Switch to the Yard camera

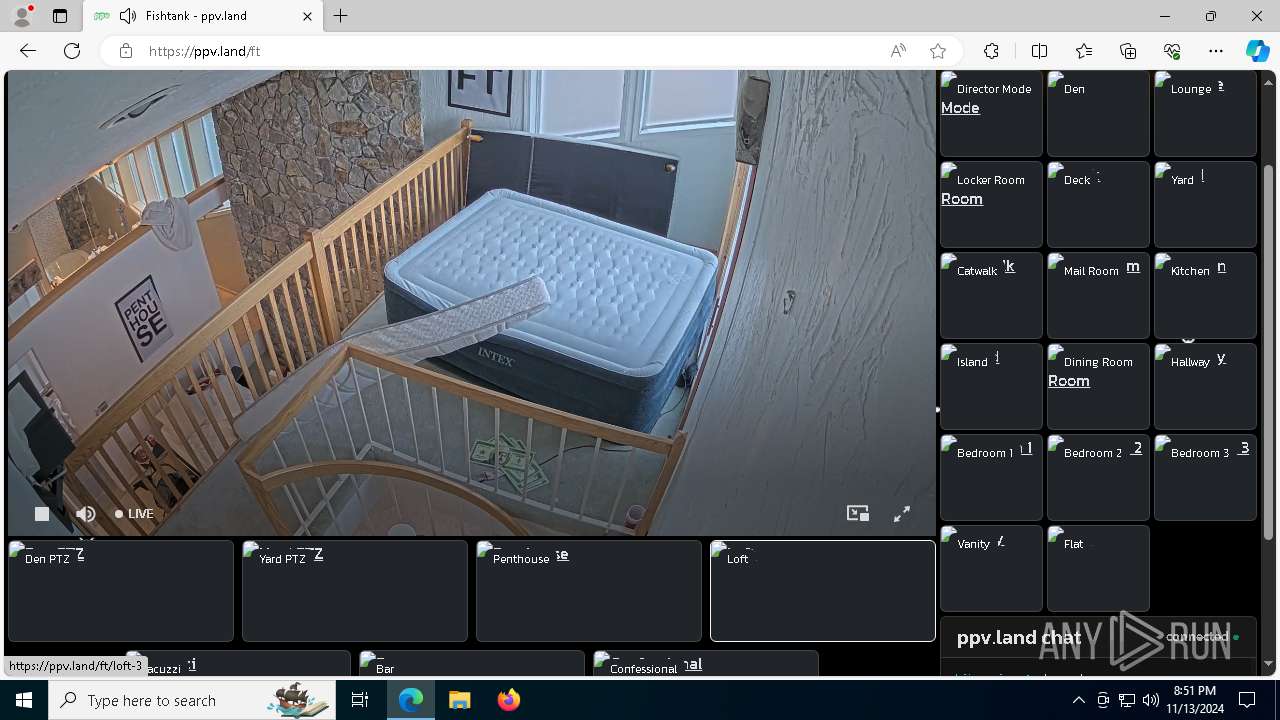click(1205, 204)
